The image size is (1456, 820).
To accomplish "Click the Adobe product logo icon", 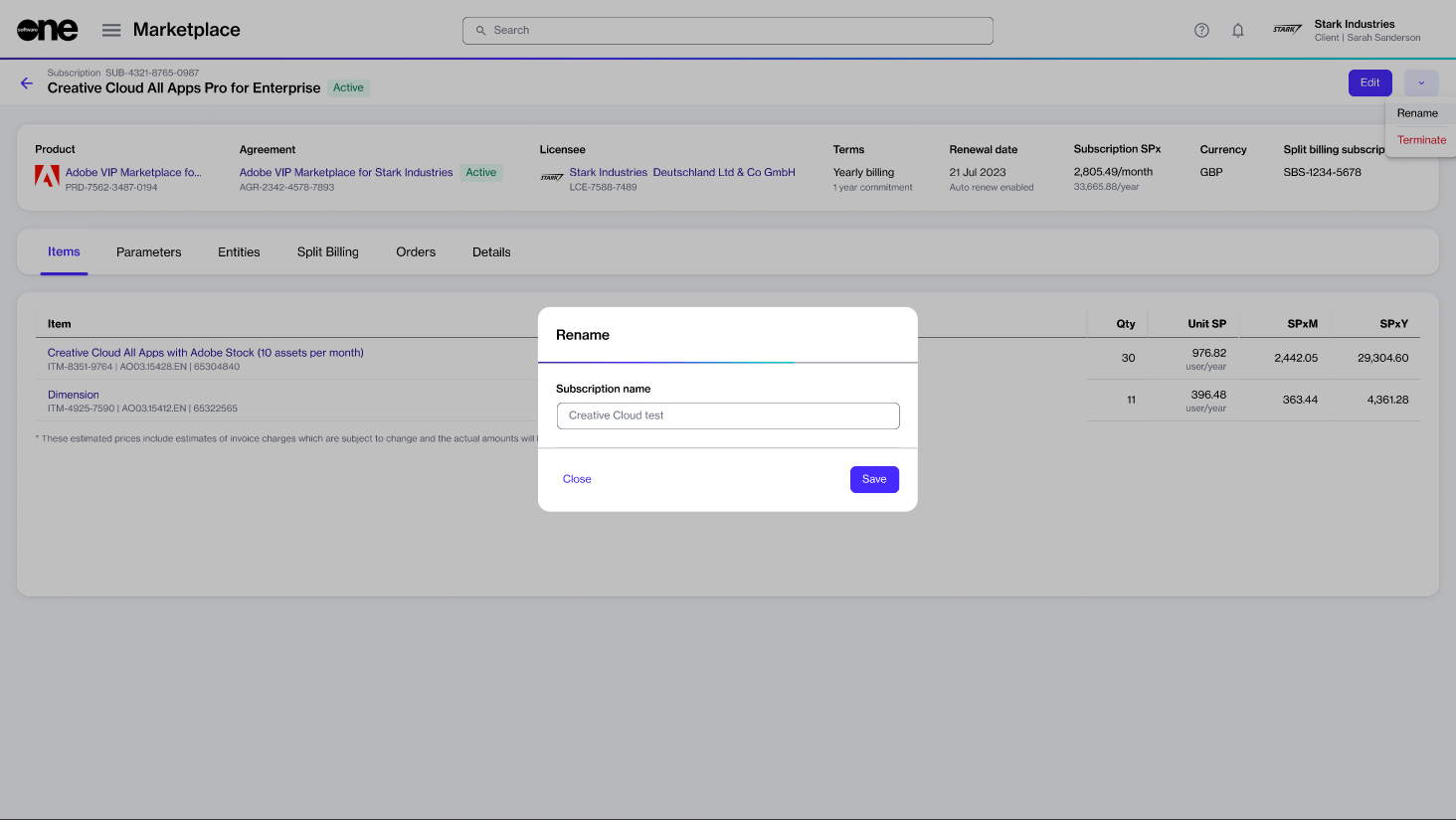I will (47, 177).
